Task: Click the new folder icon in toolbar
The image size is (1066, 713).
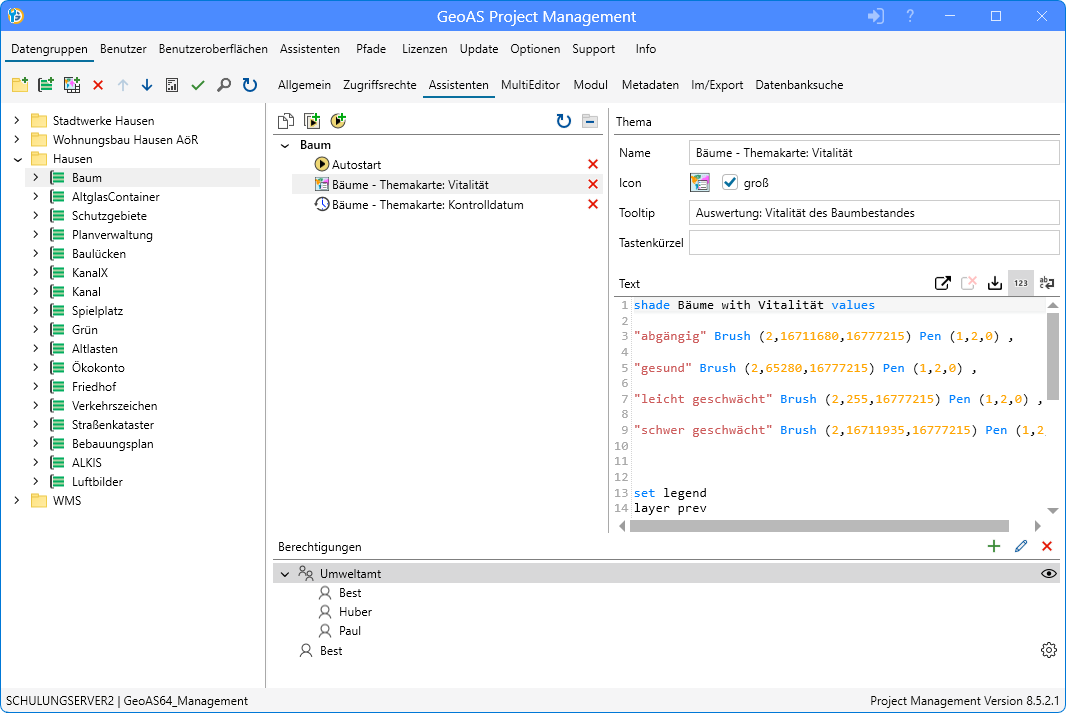Action: click(x=19, y=86)
